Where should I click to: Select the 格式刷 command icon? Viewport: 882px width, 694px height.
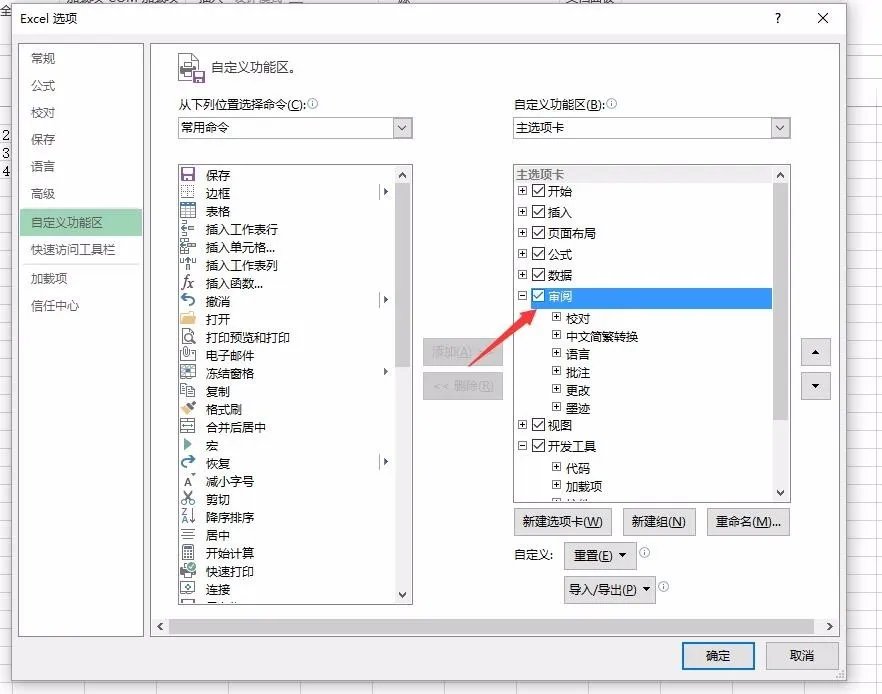[190, 409]
